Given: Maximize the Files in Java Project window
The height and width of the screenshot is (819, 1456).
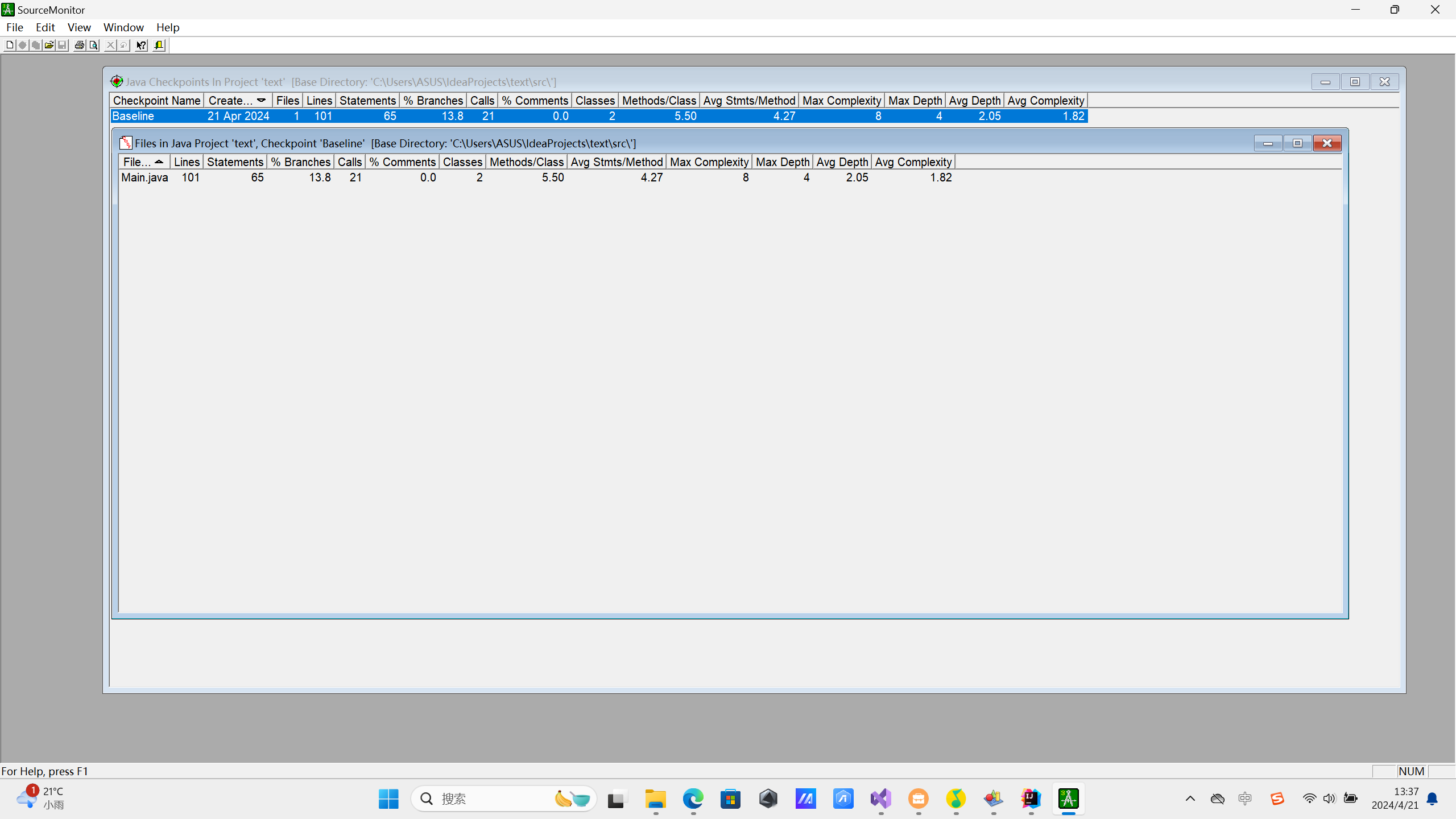Looking at the screenshot, I should (1297, 143).
